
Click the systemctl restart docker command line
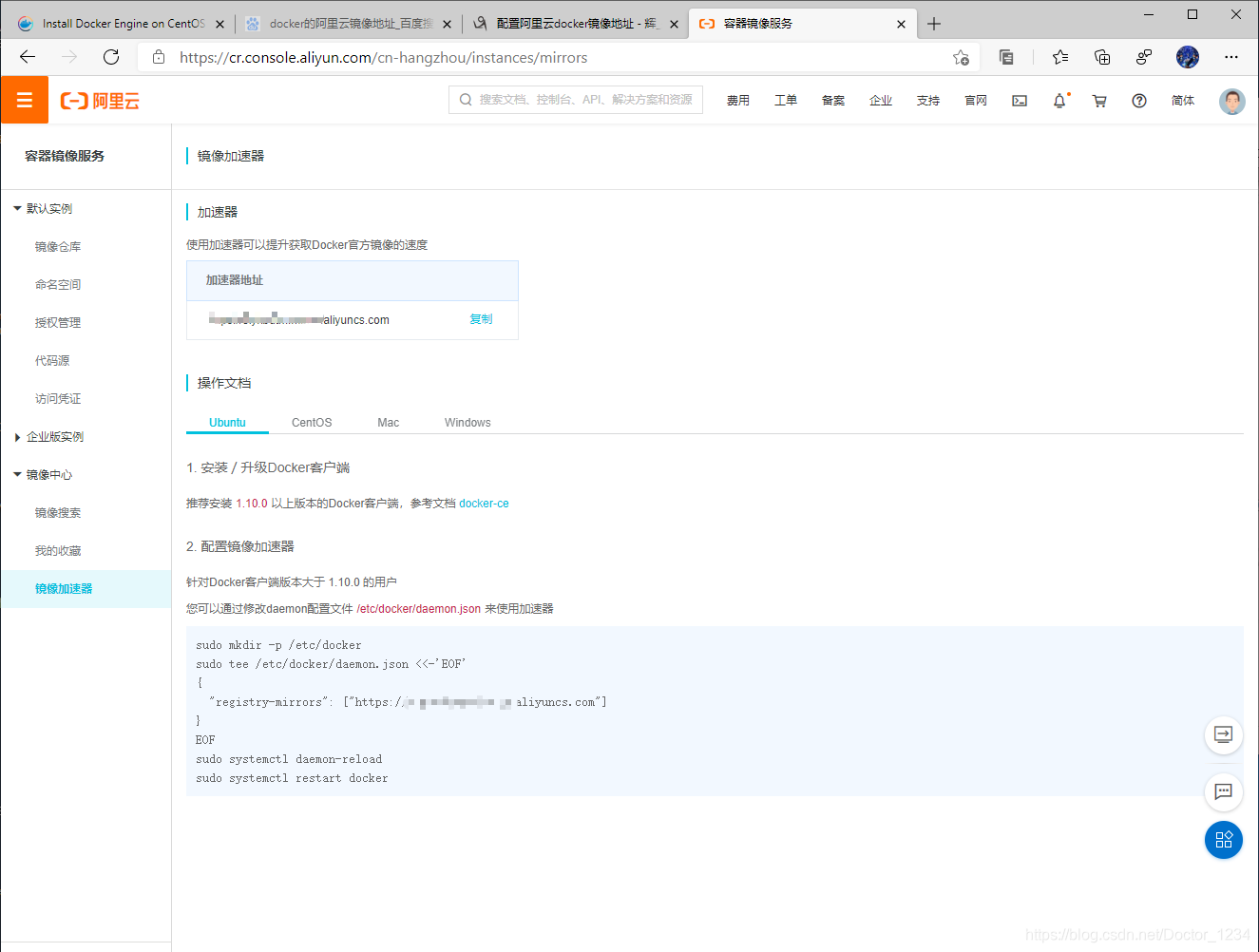(x=292, y=778)
